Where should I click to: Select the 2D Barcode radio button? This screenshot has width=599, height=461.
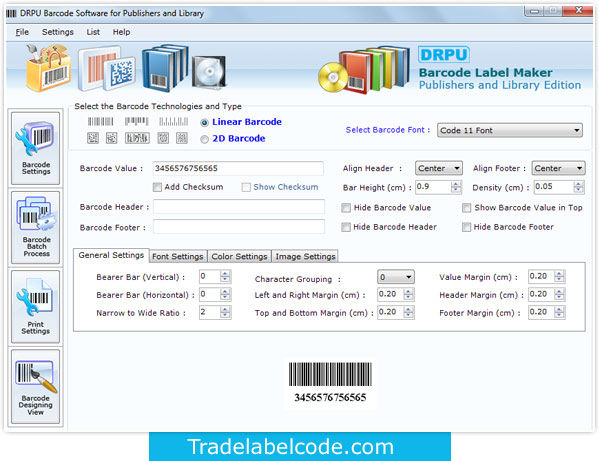click(204, 139)
